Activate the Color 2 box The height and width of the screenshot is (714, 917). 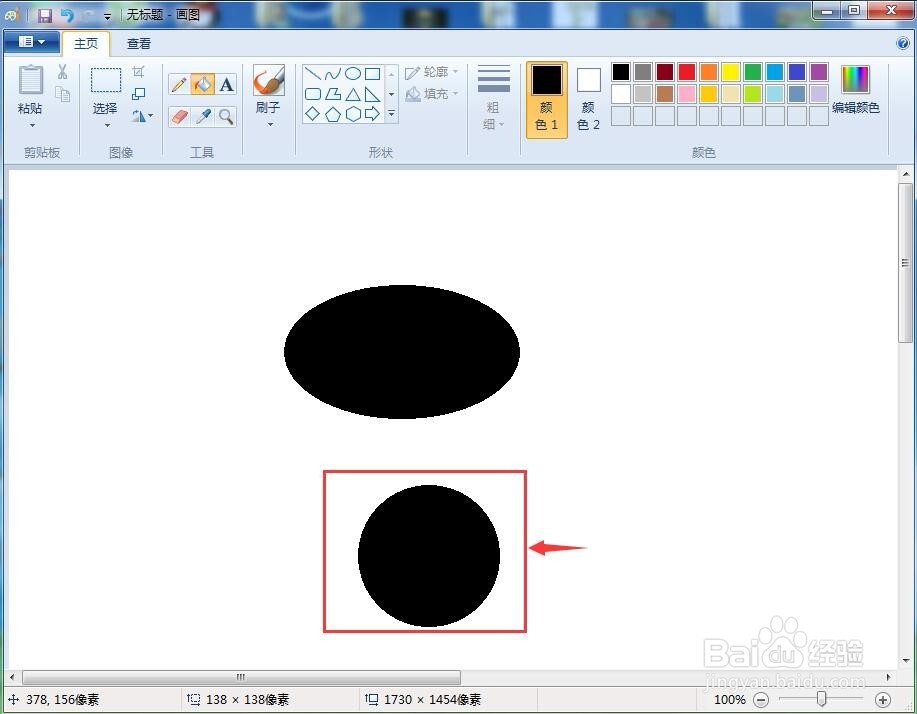coord(588,99)
